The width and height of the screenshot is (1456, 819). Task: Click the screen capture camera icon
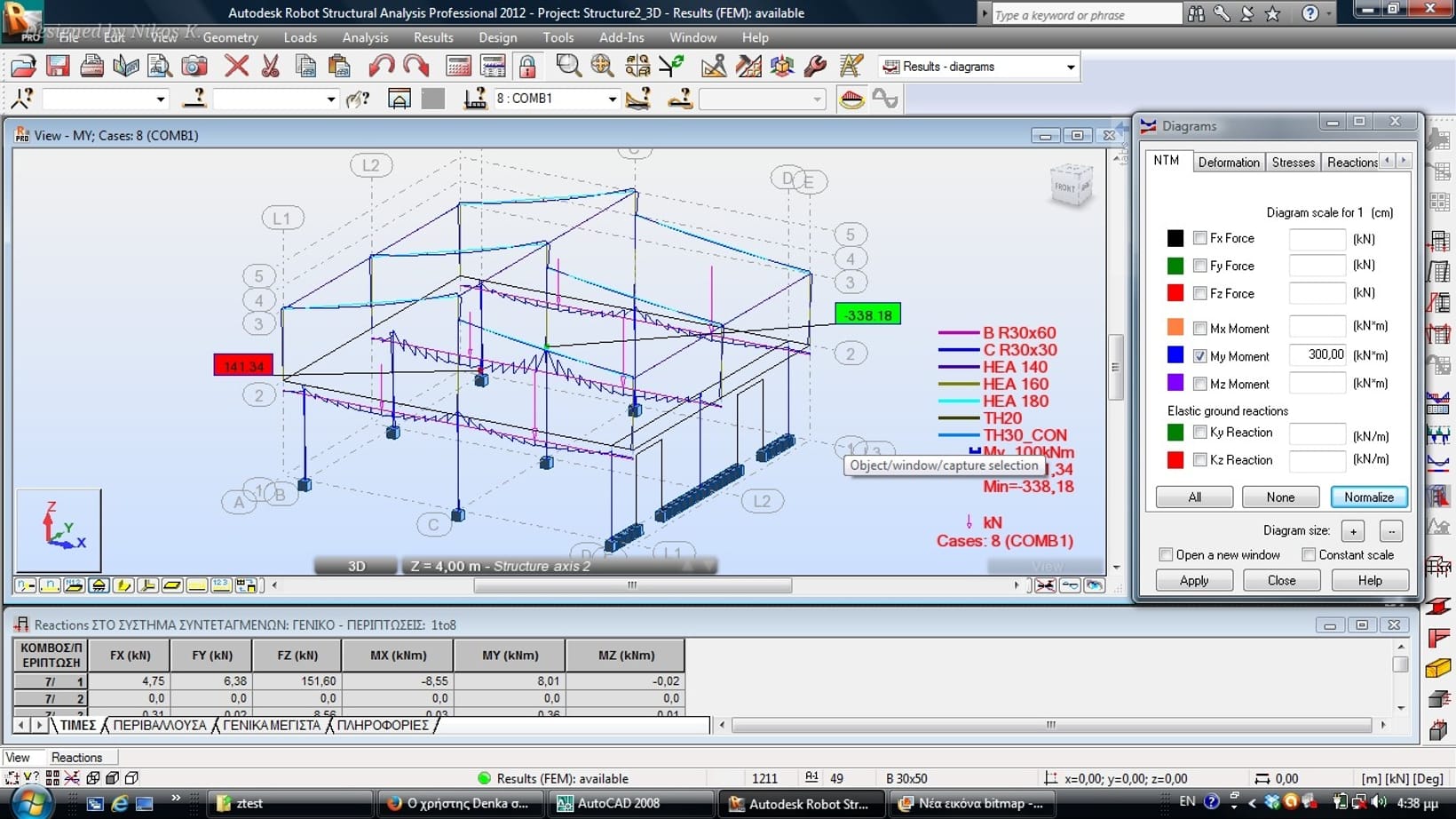[x=194, y=67]
